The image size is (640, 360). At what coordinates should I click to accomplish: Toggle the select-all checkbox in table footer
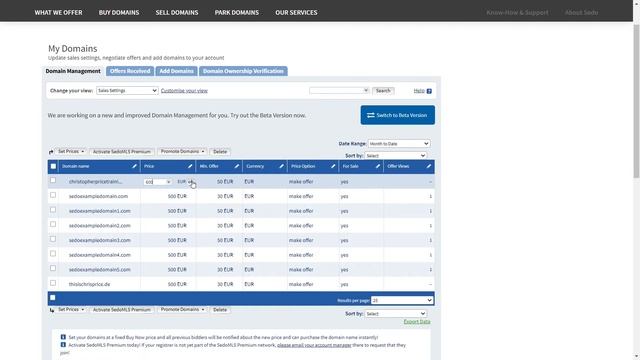click(53, 298)
